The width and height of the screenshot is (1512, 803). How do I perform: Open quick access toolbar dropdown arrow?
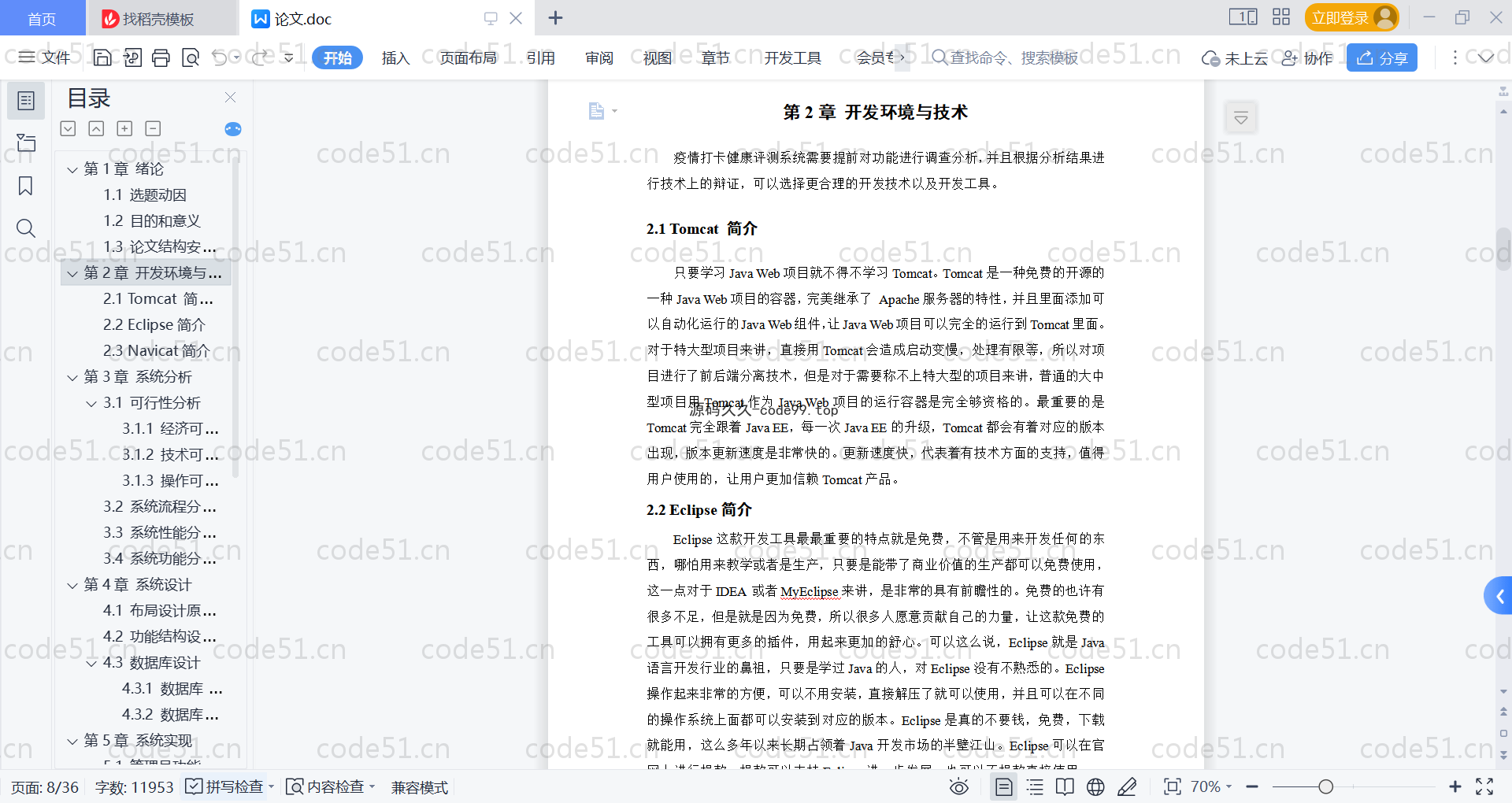point(288,57)
